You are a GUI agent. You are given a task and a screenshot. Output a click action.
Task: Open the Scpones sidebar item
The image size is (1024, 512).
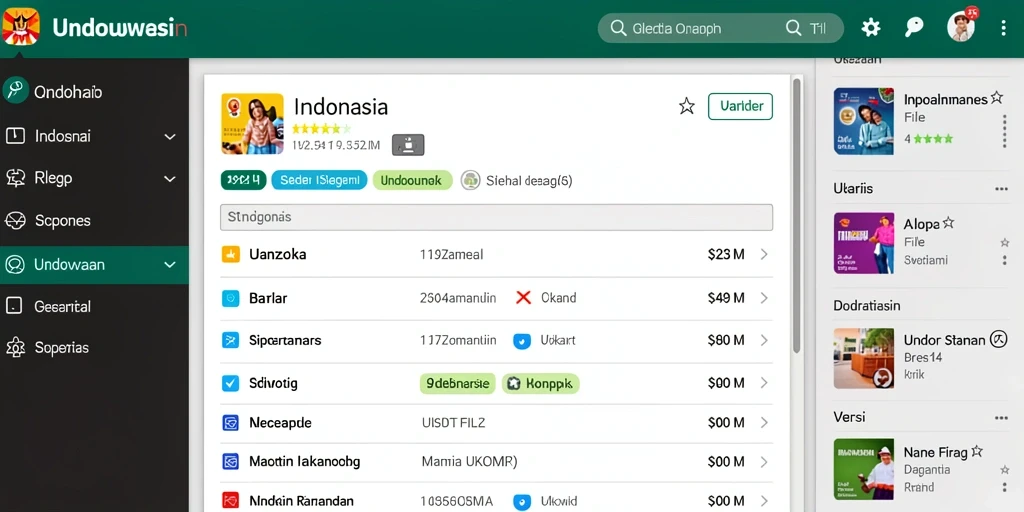coord(94,221)
